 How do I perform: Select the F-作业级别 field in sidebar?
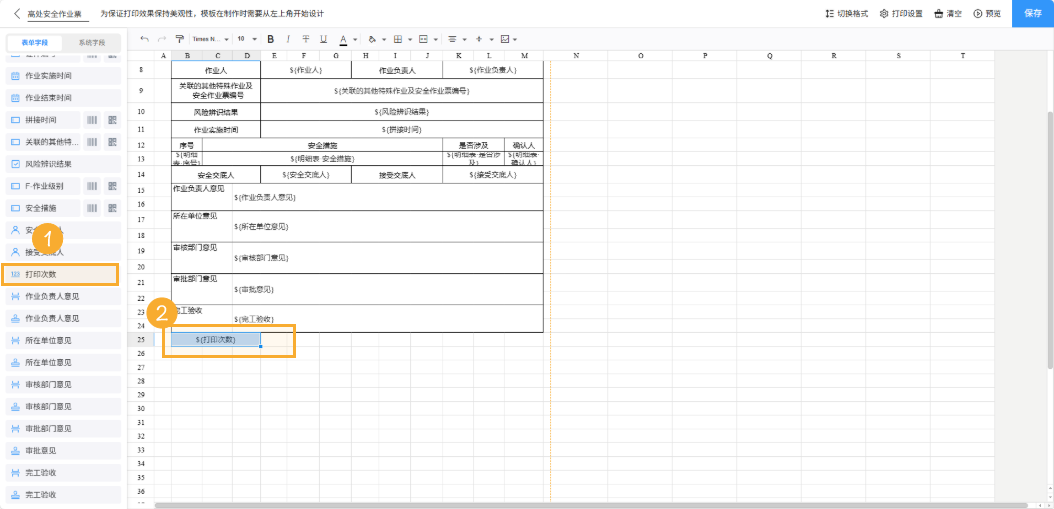click(43, 186)
